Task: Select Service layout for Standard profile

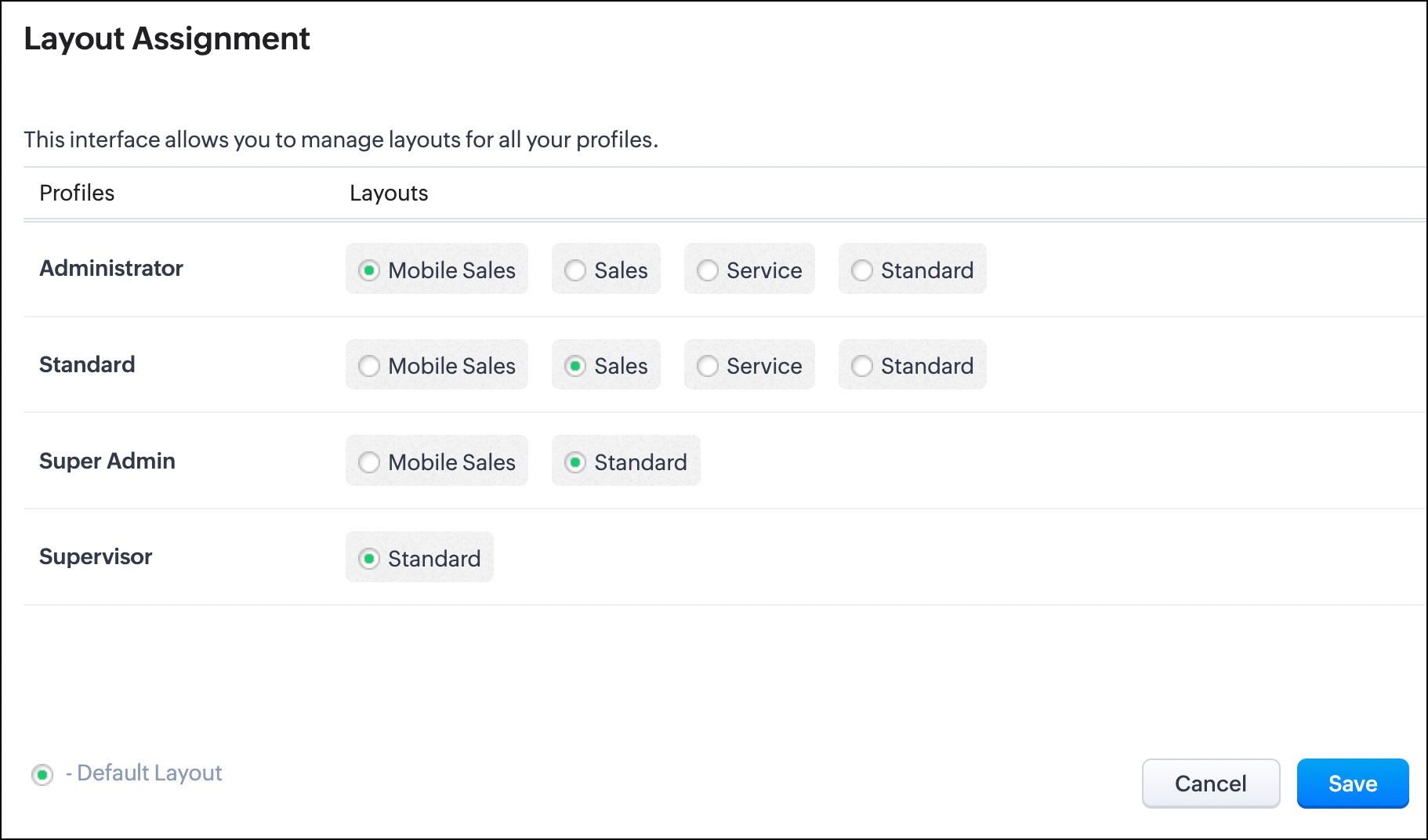Action: coord(708,366)
